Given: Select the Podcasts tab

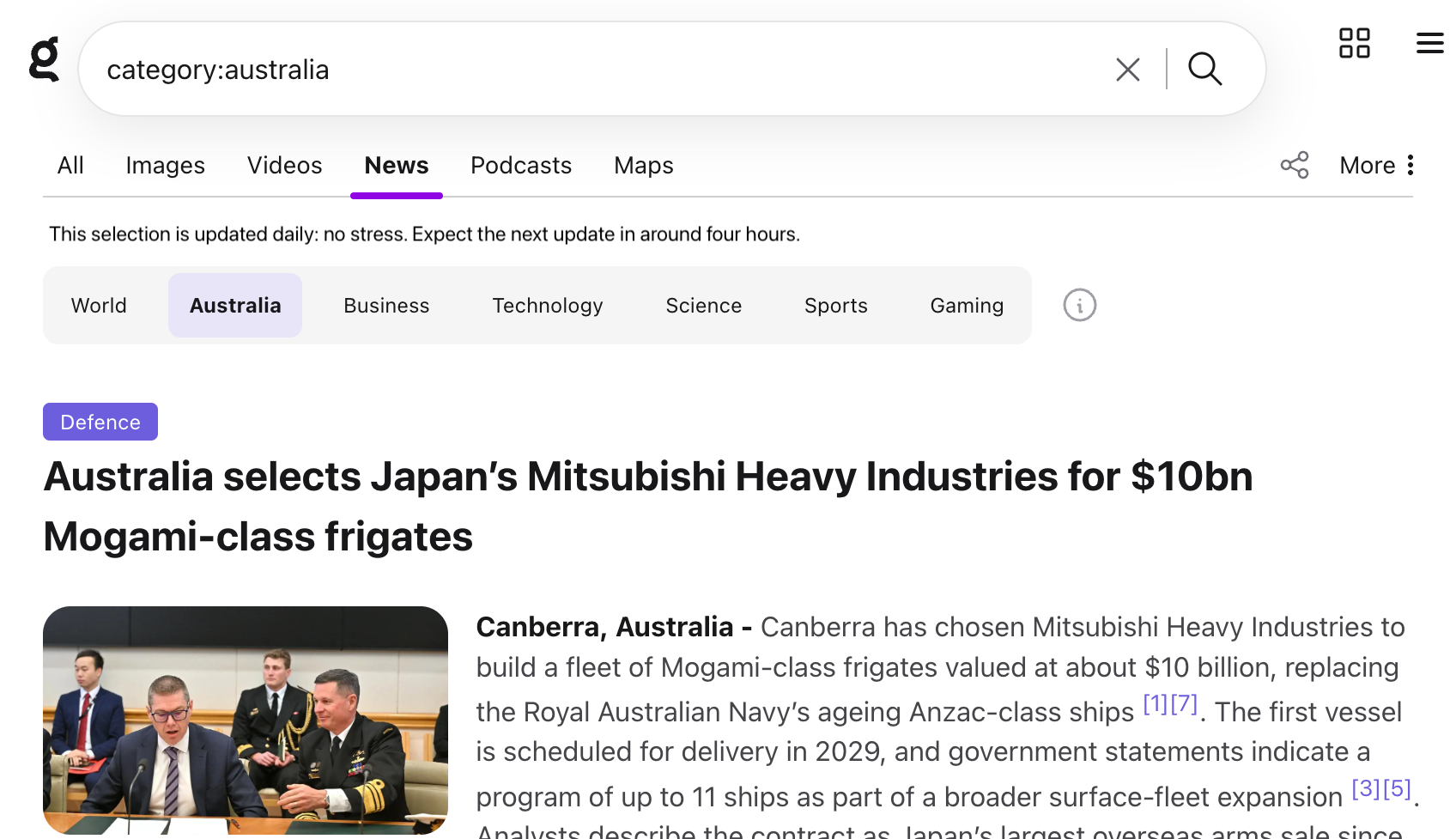Looking at the screenshot, I should (520, 165).
